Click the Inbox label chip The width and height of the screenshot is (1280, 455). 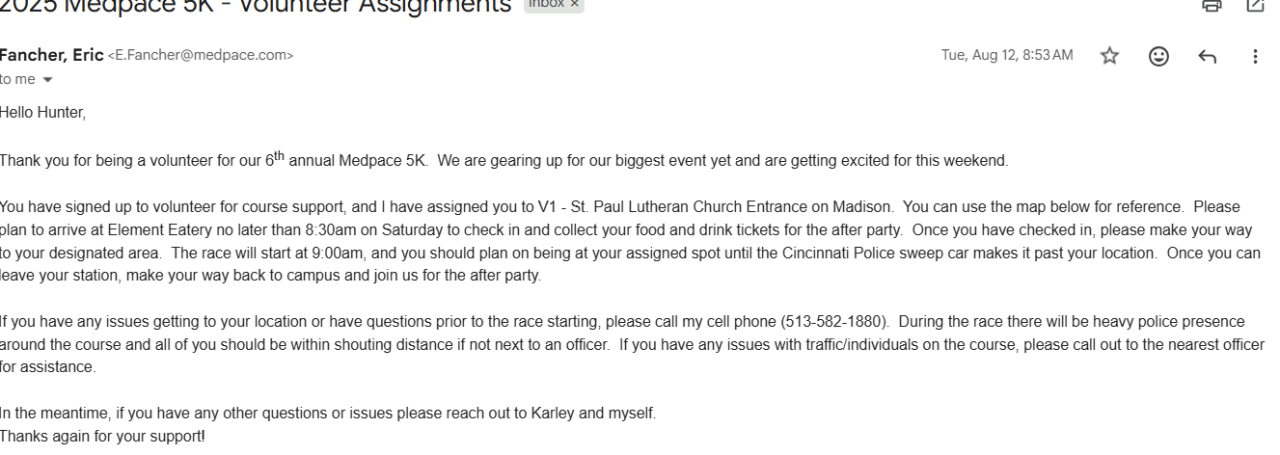(554, 5)
